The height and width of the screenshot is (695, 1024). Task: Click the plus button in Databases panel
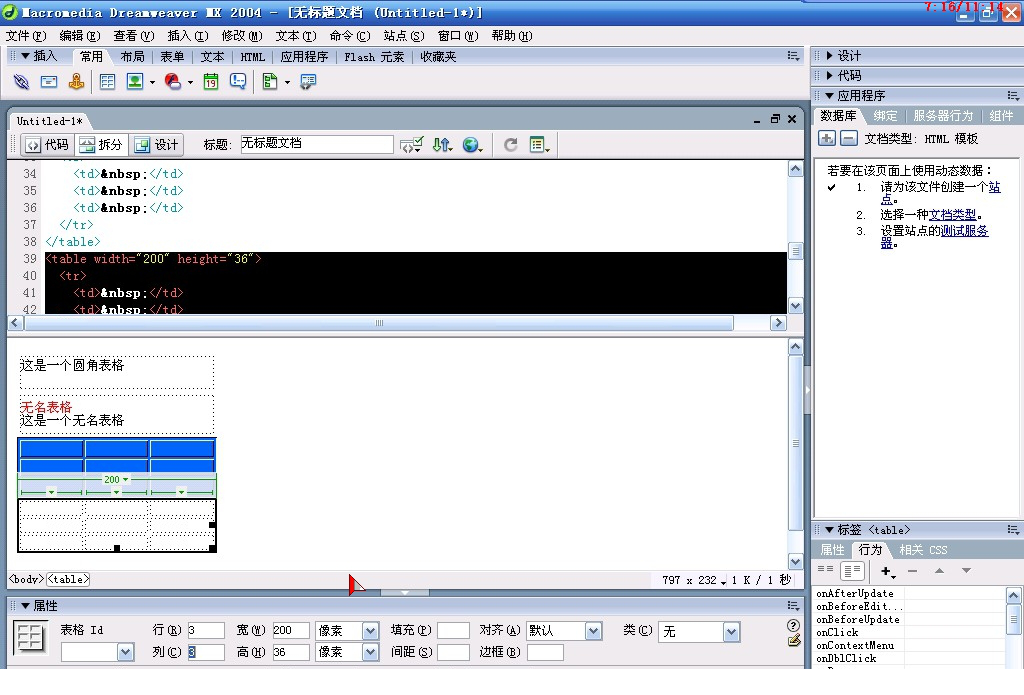[827, 138]
